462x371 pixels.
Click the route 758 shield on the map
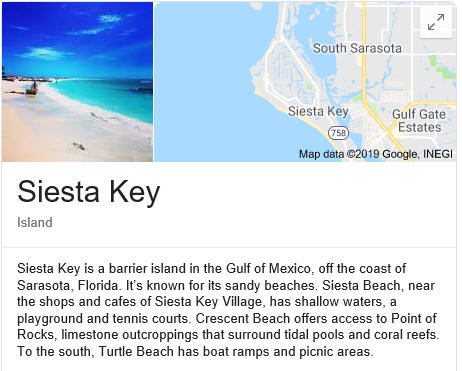pyautogui.click(x=338, y=133)
